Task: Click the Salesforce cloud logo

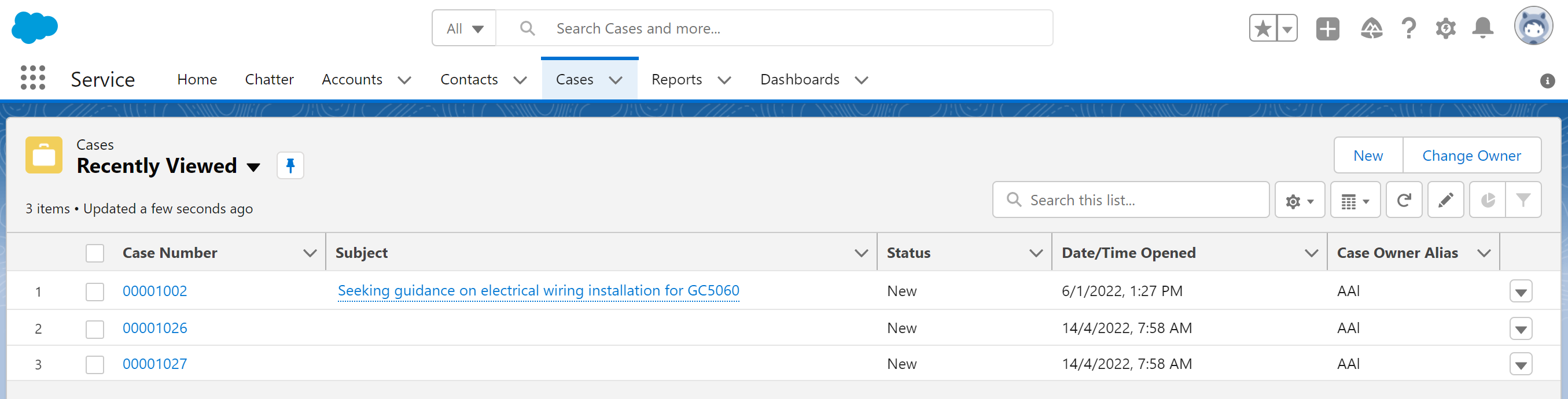Action: (35, 27)
